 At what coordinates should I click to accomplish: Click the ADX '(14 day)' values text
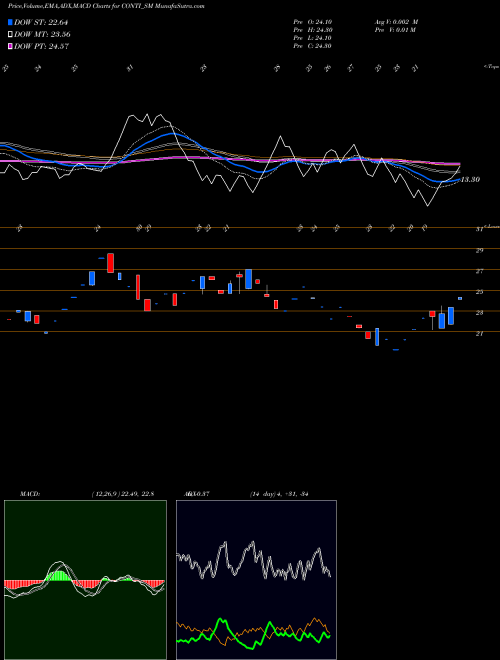[279, 494]
